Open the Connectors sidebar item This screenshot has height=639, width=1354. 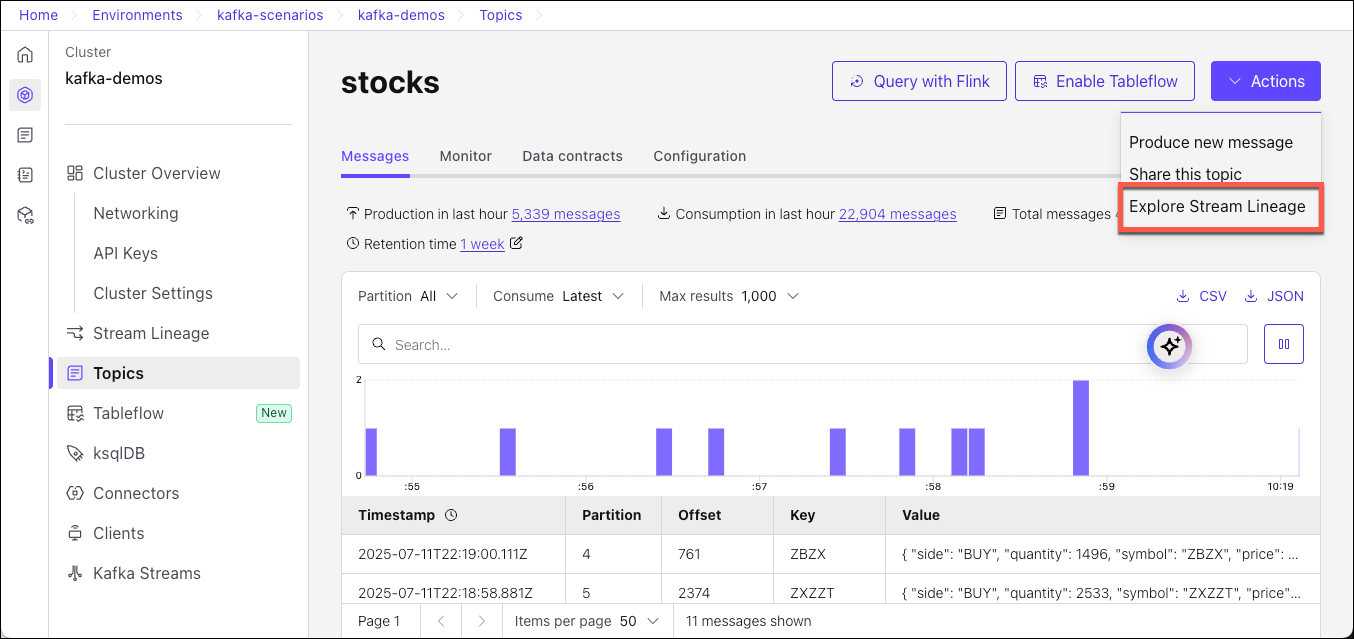[136, 493]
